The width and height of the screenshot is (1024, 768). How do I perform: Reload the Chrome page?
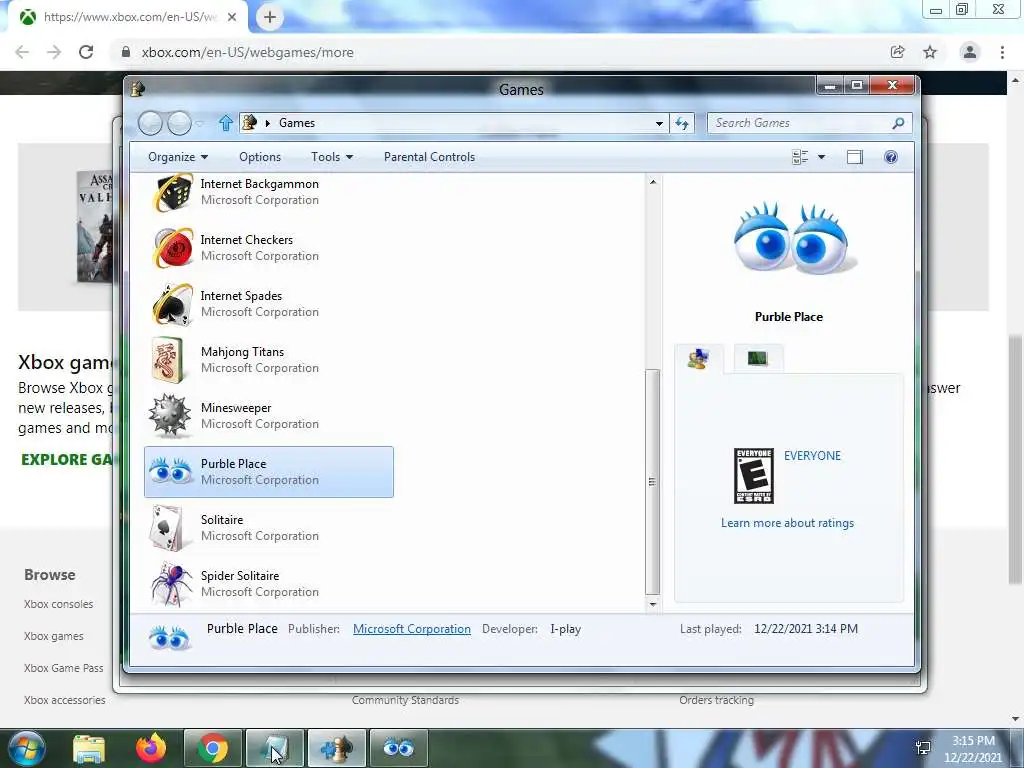click(x=86, y=52)
